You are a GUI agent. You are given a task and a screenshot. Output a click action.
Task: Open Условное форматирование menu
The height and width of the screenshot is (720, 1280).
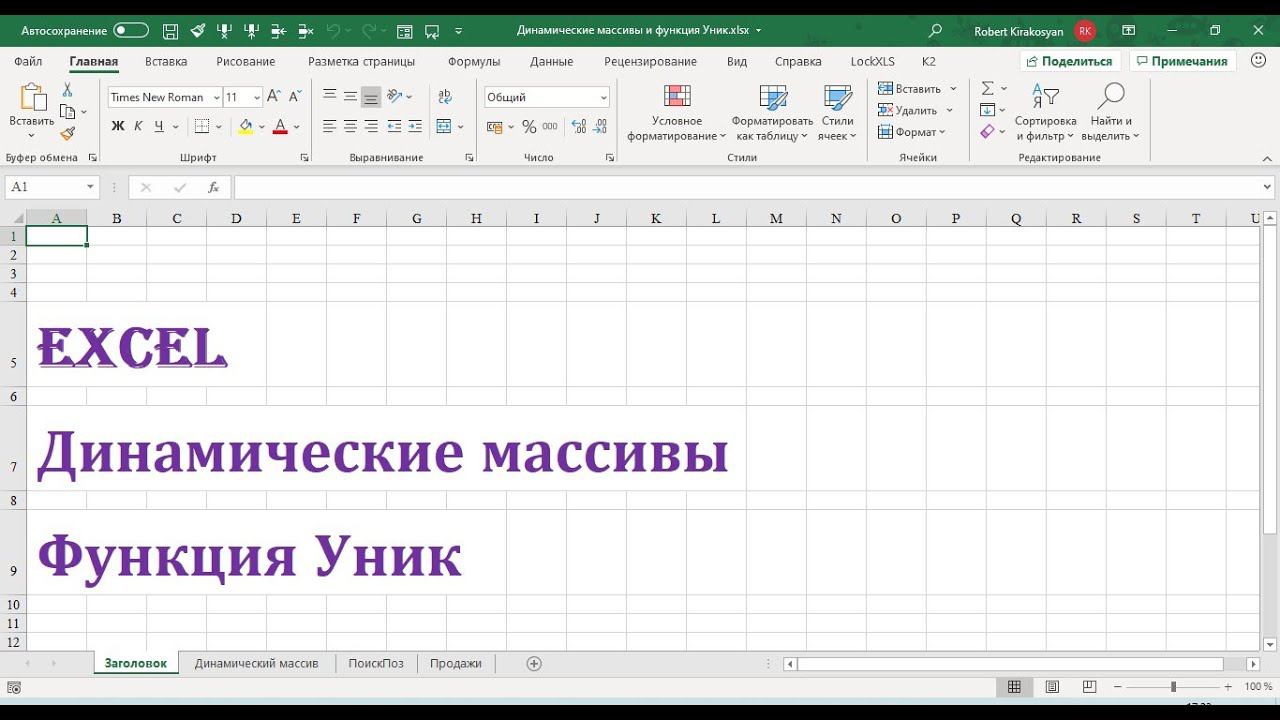pyautogui.click(x=677, y=113)
